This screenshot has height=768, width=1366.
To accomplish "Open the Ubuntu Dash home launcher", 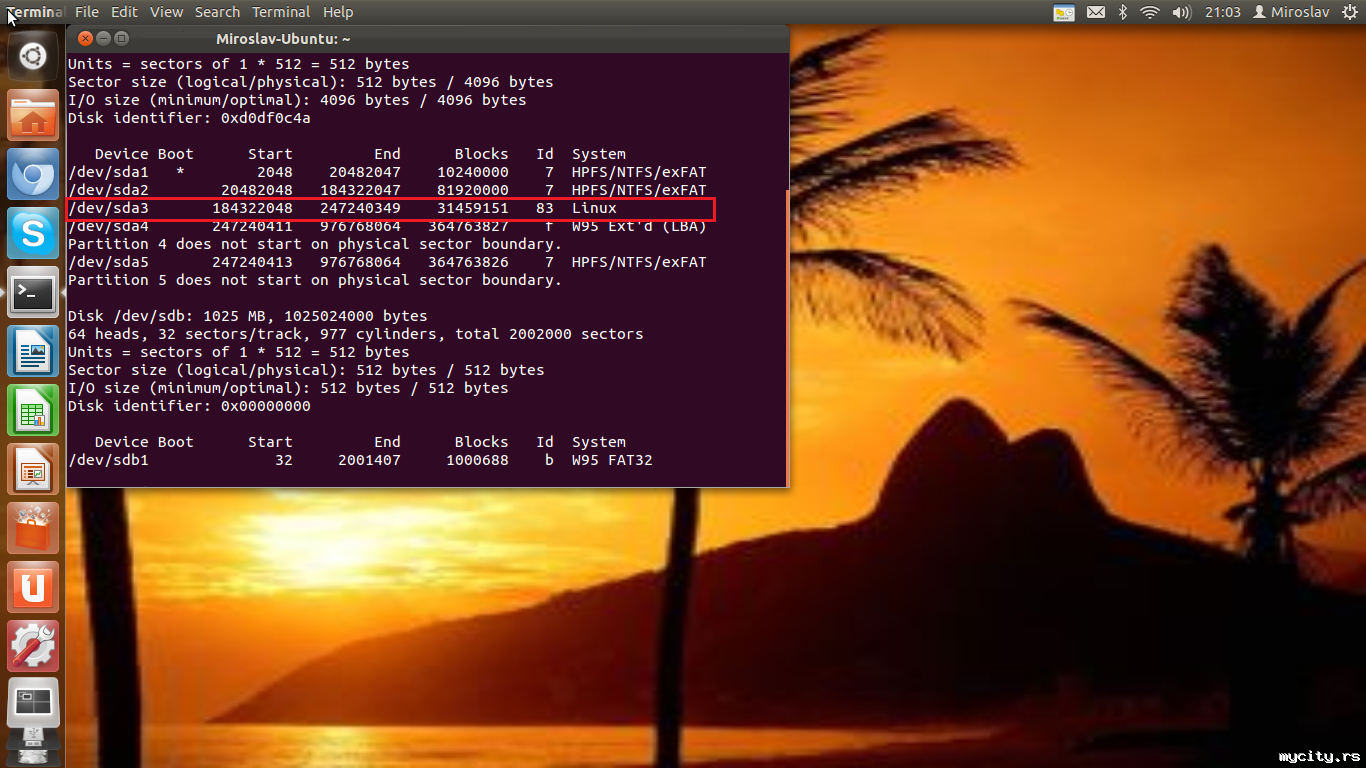I will coord(33,56).
